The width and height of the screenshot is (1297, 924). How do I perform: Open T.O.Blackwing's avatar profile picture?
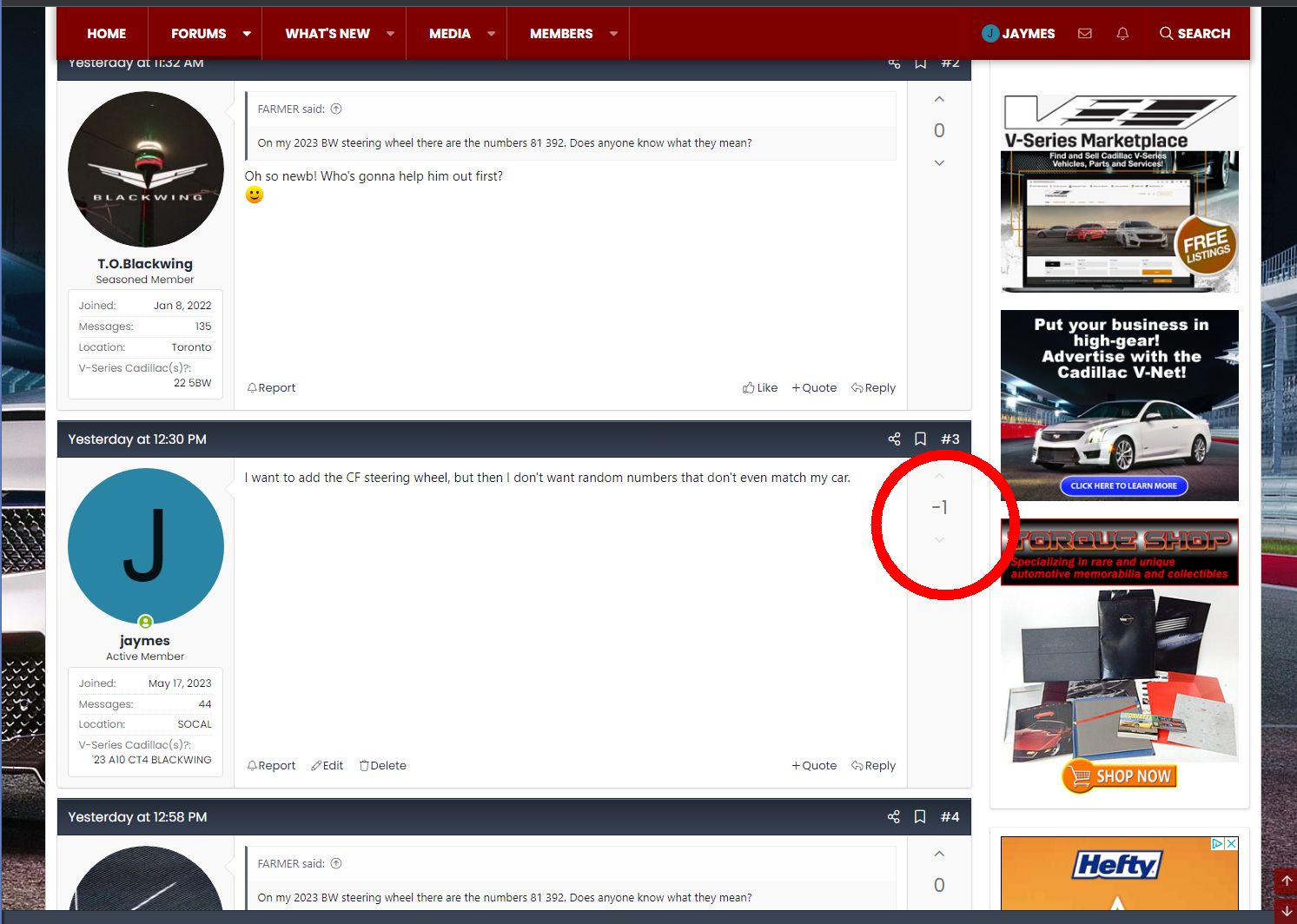click(x=145, y=169)
